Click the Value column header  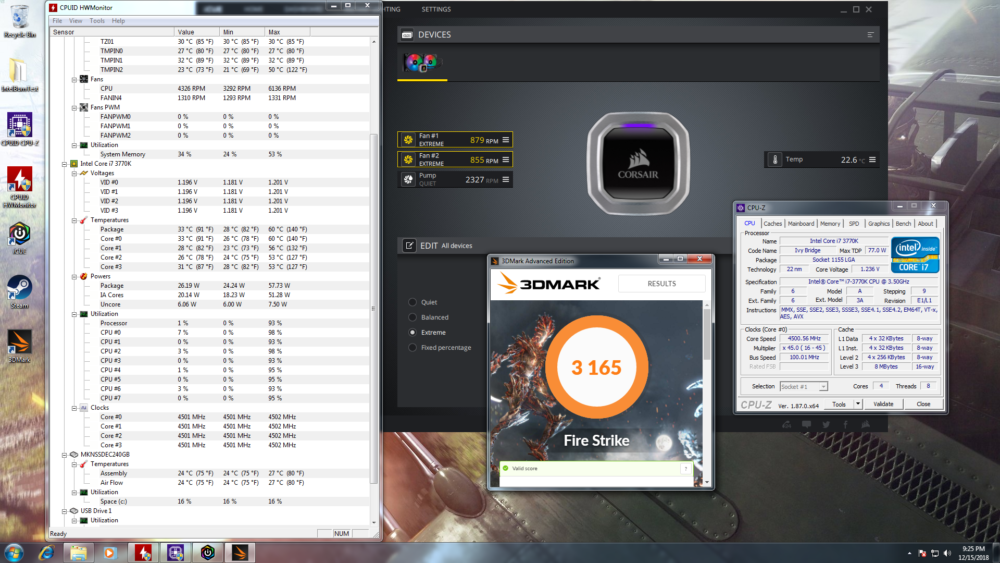pyautogui.click(x=196, y=32)
